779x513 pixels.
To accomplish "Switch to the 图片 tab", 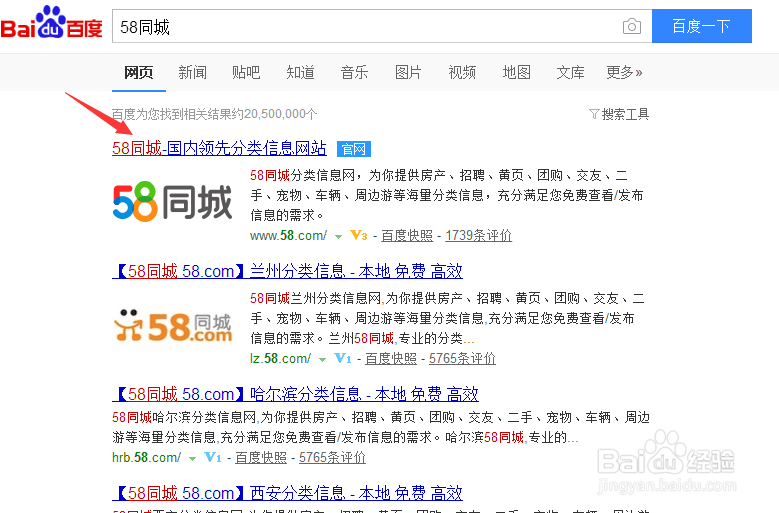I will coord(408,73).
